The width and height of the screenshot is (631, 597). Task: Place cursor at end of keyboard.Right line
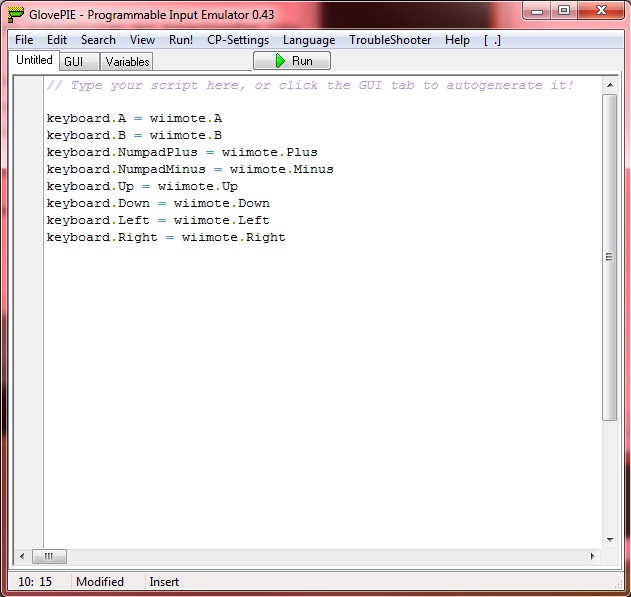pos(287,237)
